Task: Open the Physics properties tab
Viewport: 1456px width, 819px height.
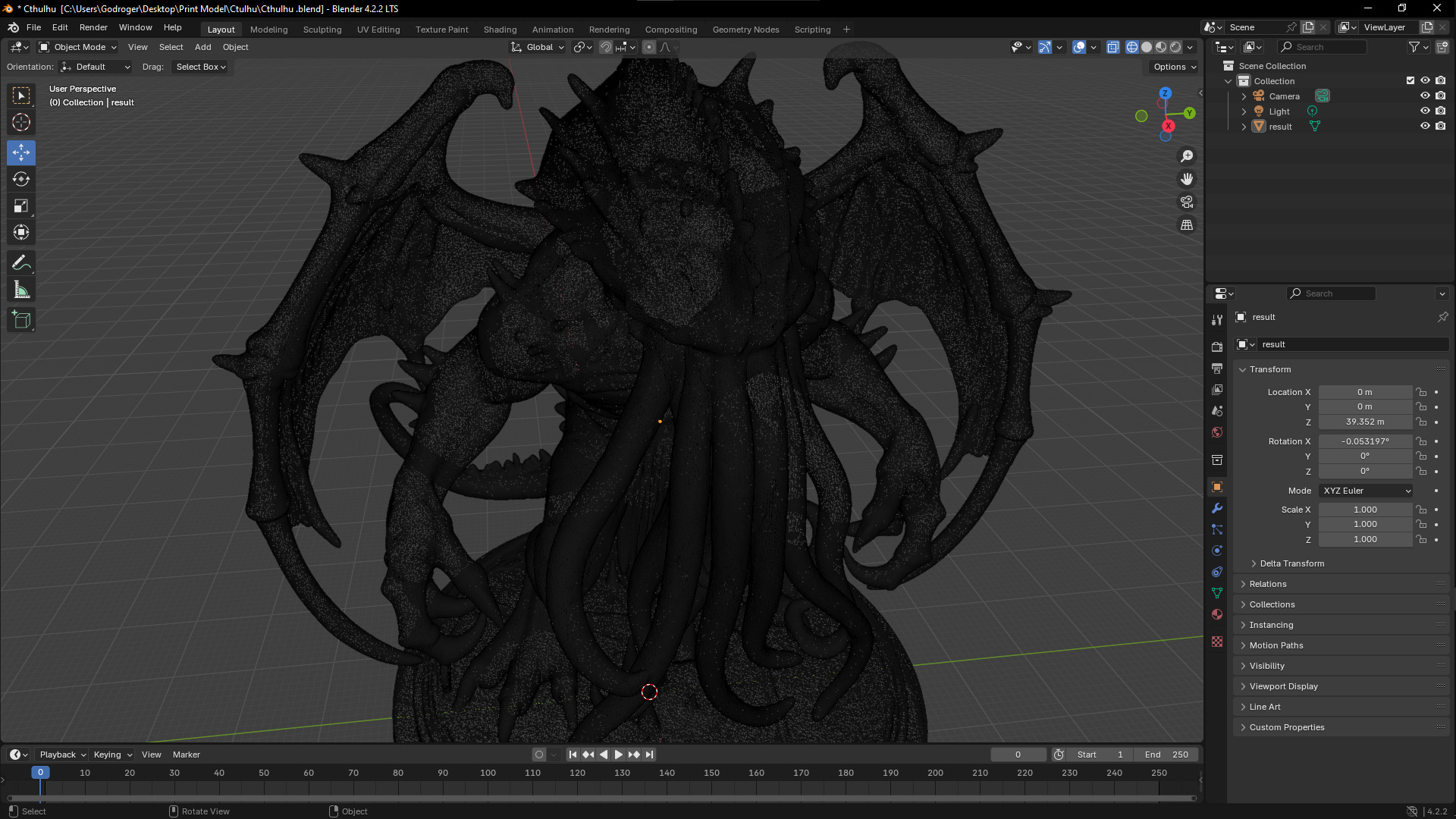Action: (x=1217, y=551)
